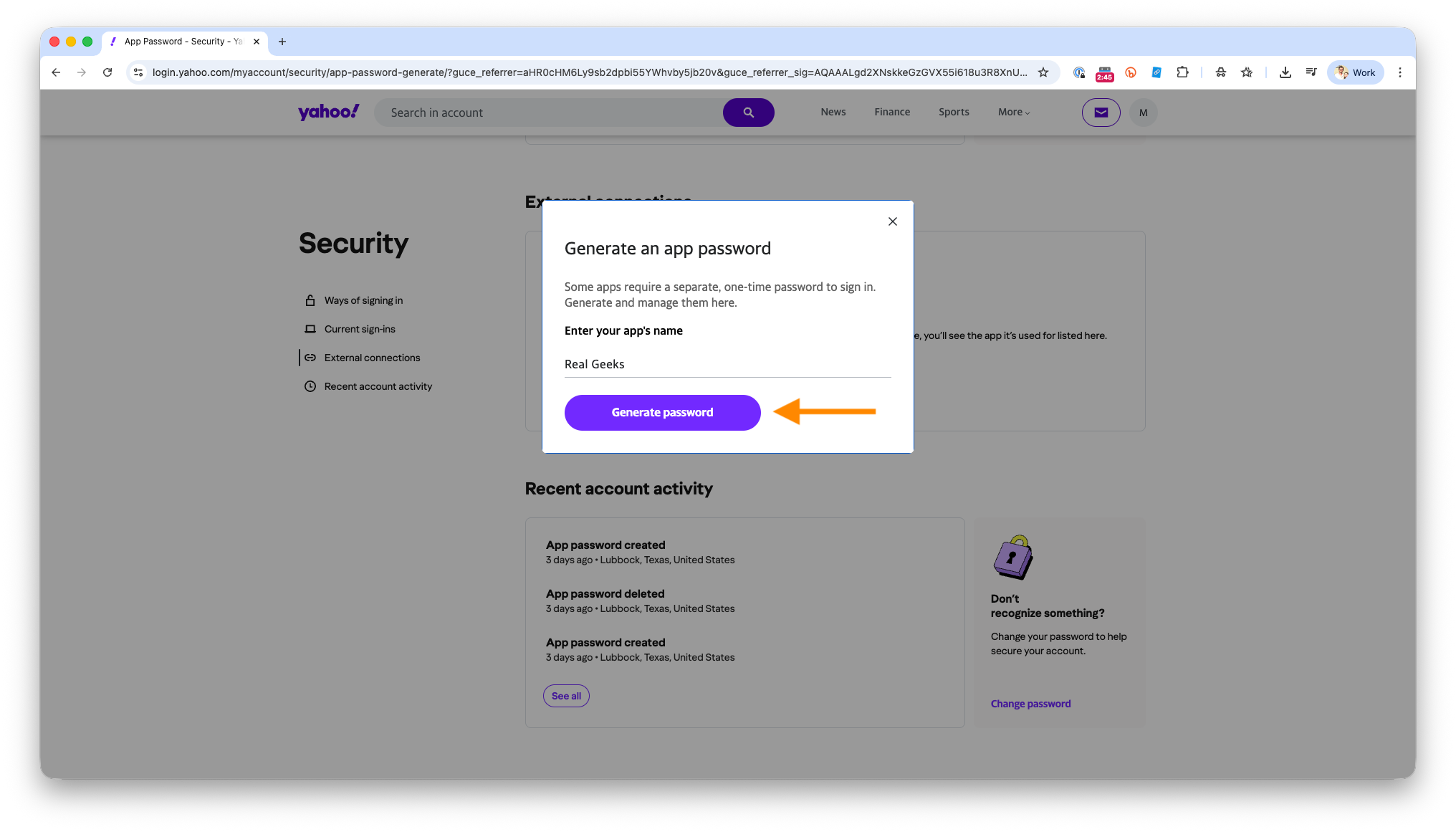
Task: Click the Change password link
Action: coord(1030,704)
